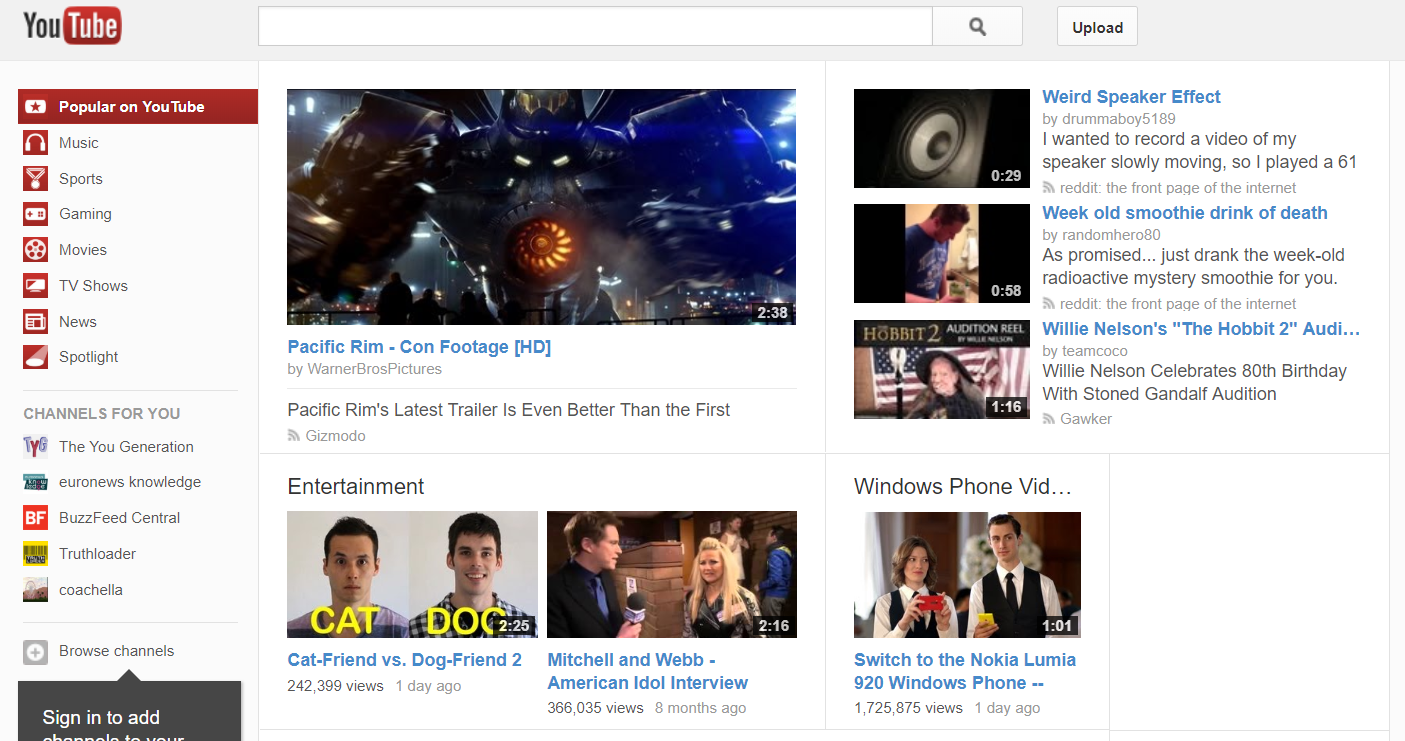This screenshot has height=741, width=1405.
Task: Open Week old smoothie drink of death title
Action: pos(1185,213)
